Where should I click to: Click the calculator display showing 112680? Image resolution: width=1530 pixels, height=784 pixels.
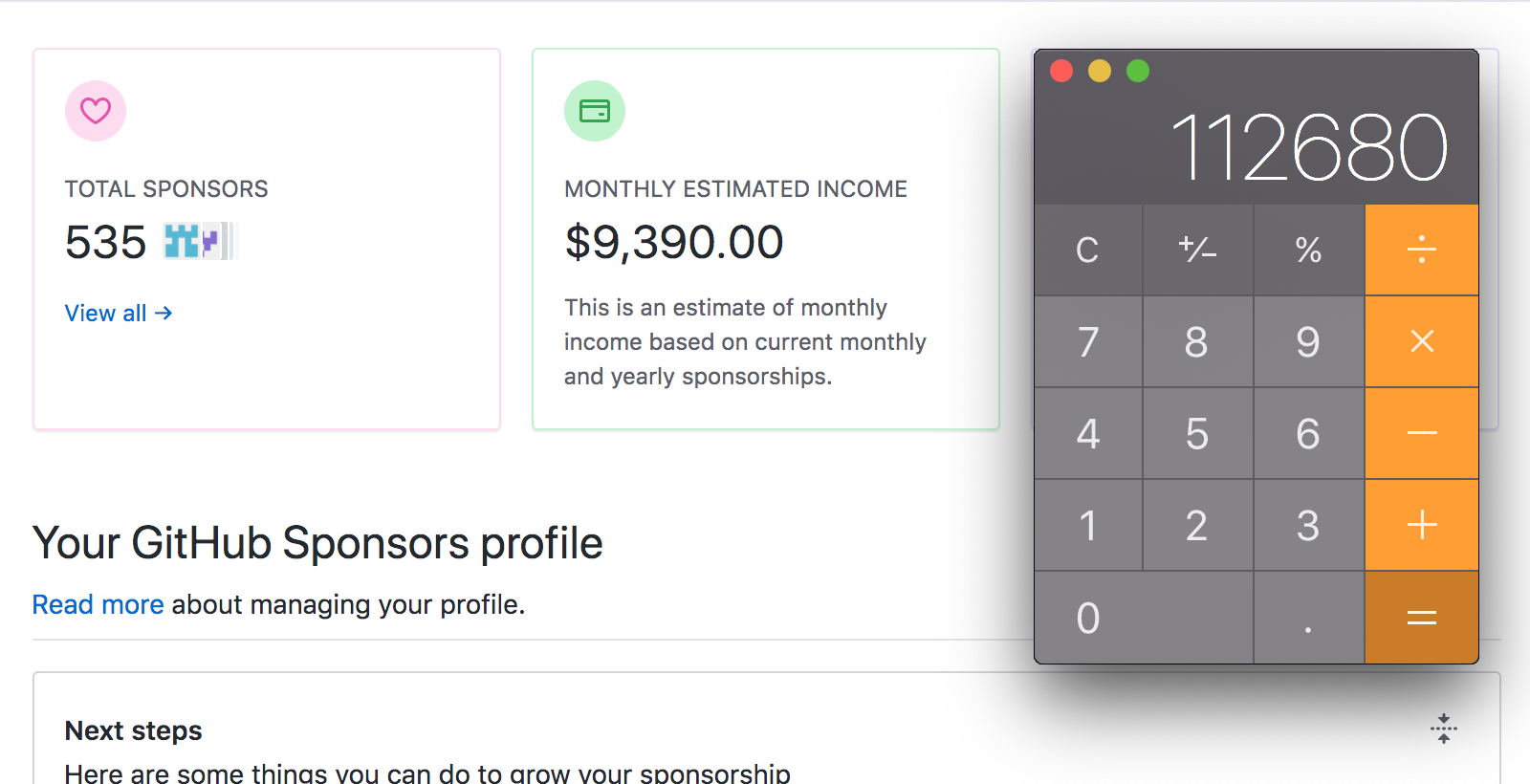tap(1308, 147)
